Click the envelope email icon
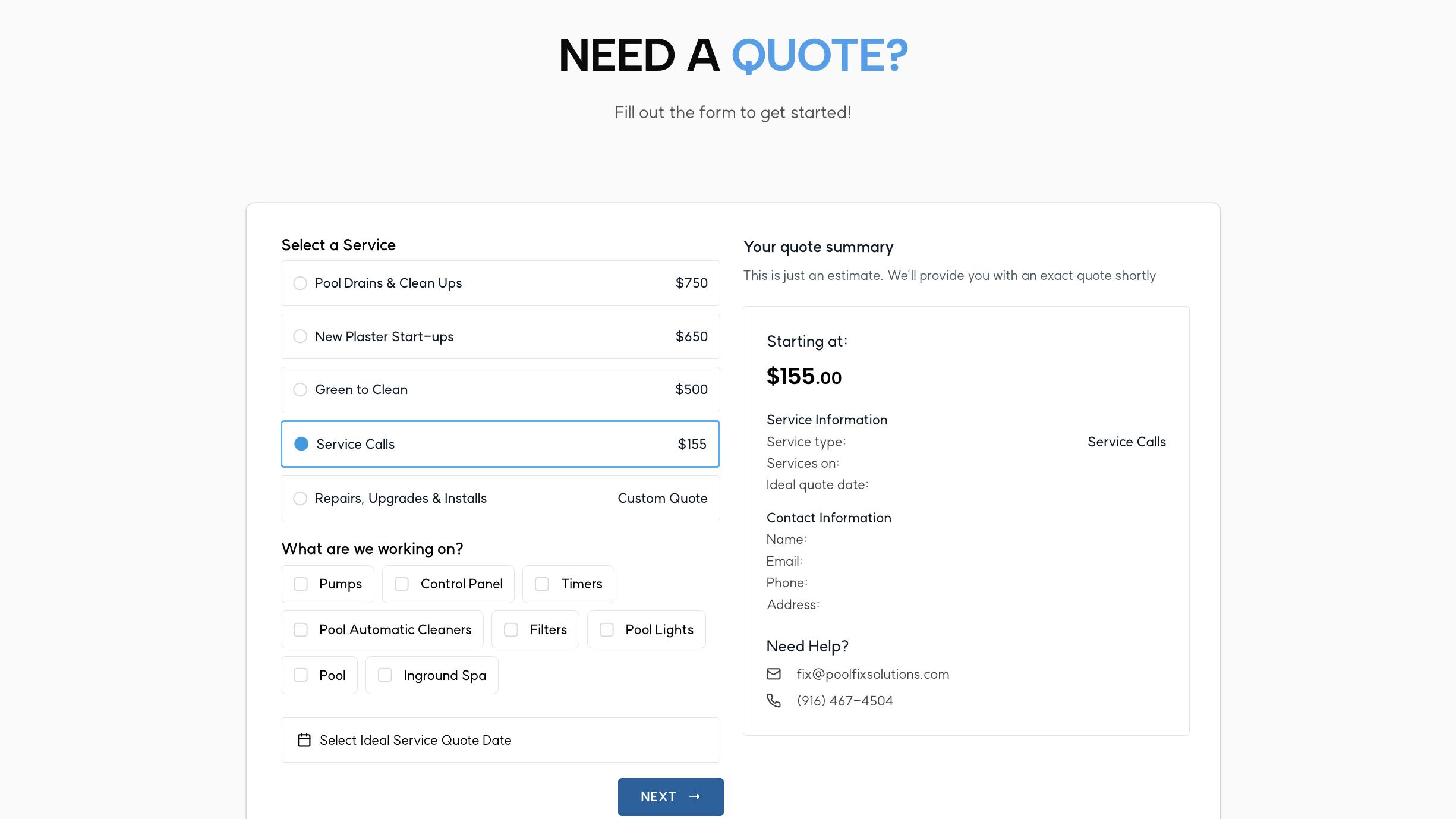Viewport: 1456px width, 819px height. [x=773, y=674]
